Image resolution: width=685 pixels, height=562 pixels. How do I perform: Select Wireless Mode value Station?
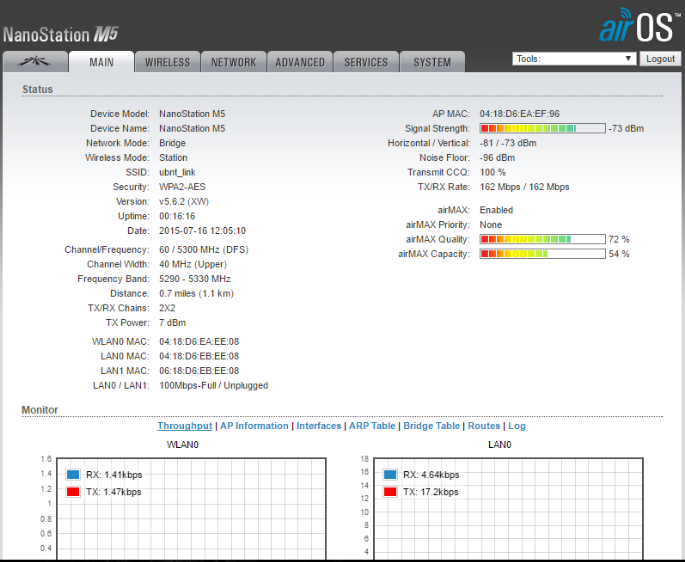coord(173,157)
